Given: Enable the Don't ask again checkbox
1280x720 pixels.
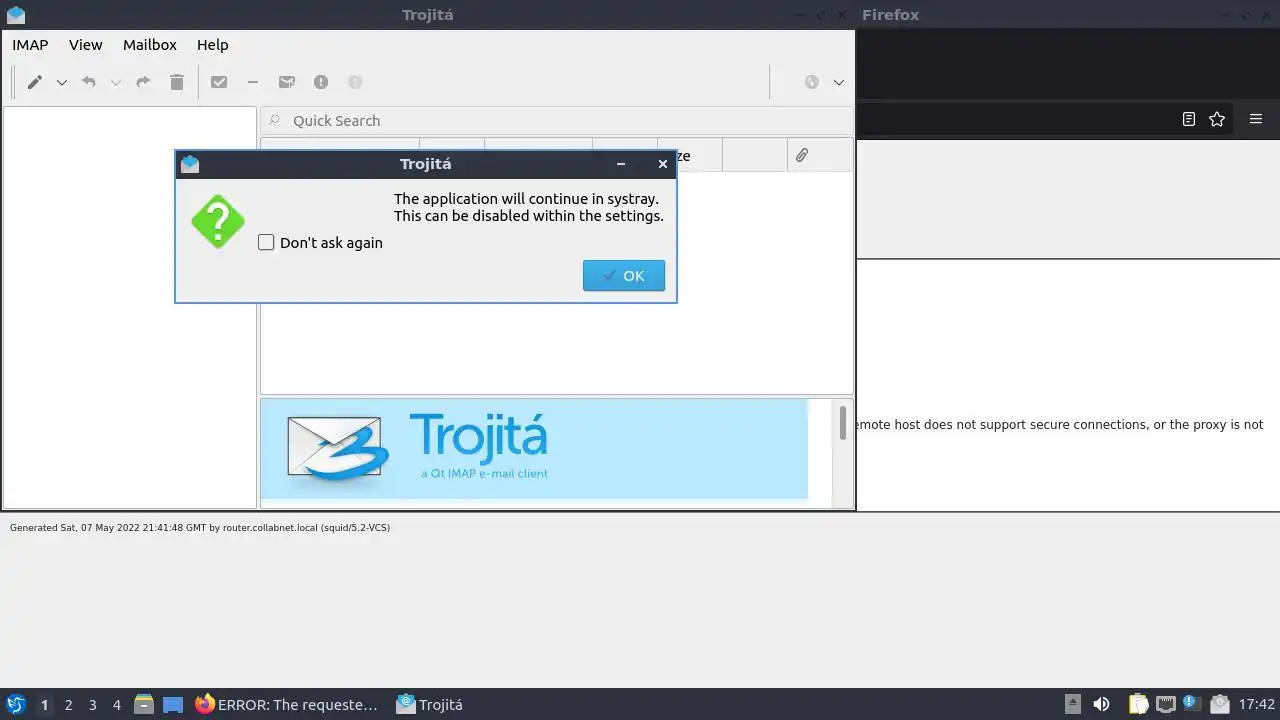Looking at the screenshot, I should point(266,242).
